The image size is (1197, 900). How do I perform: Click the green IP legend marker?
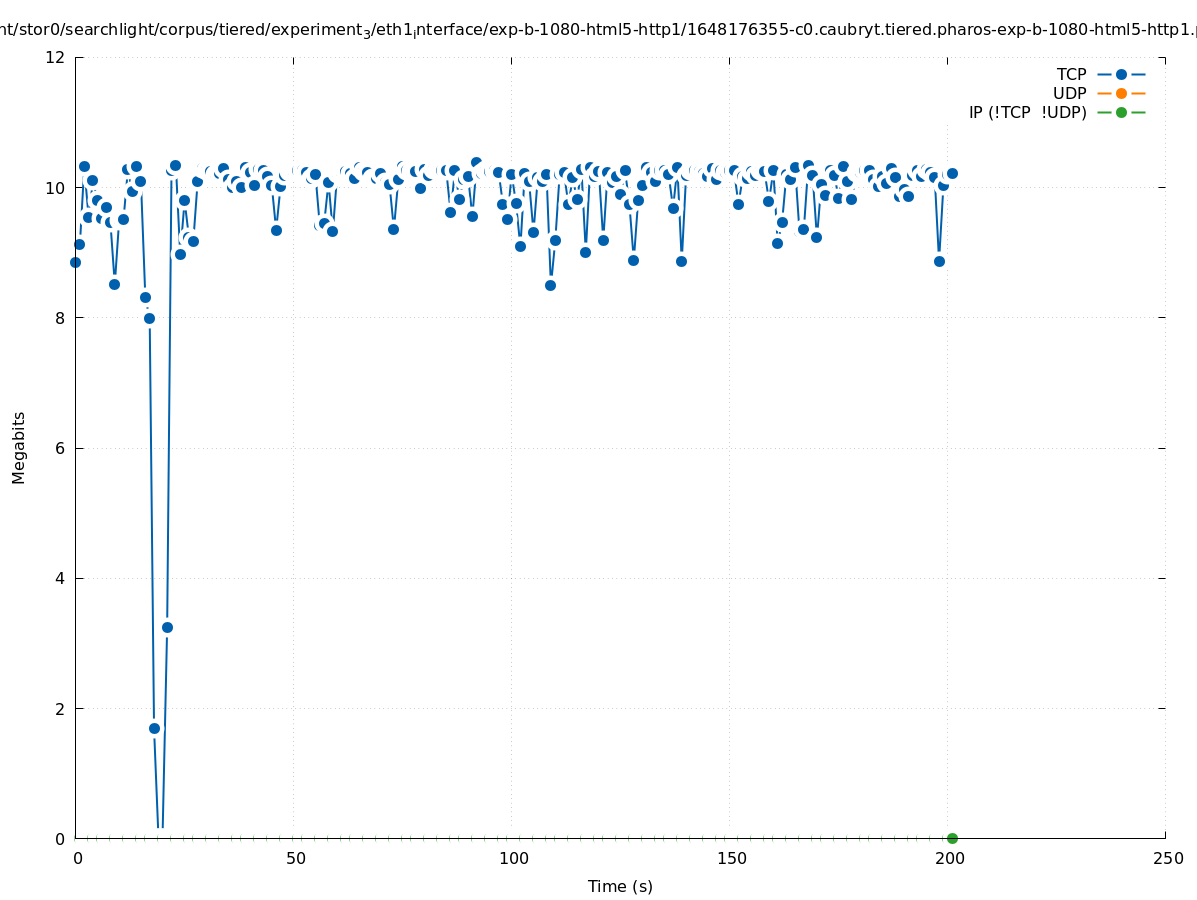coord(1121,112)
